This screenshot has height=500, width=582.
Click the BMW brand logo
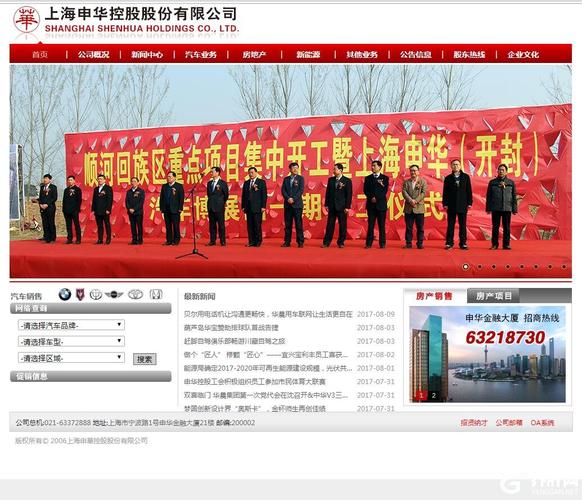pos(65,295)
